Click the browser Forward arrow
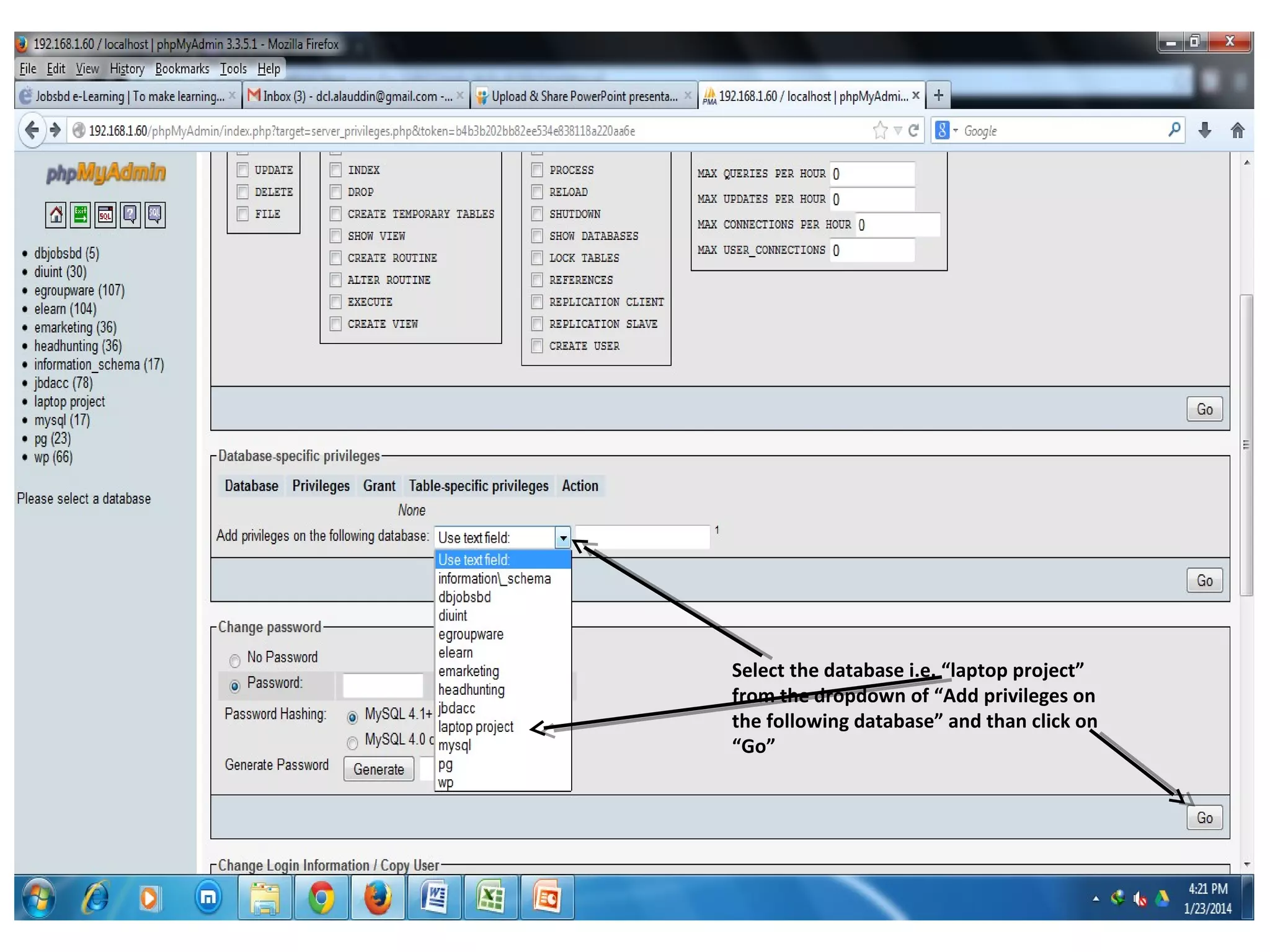 click(56, 130)
